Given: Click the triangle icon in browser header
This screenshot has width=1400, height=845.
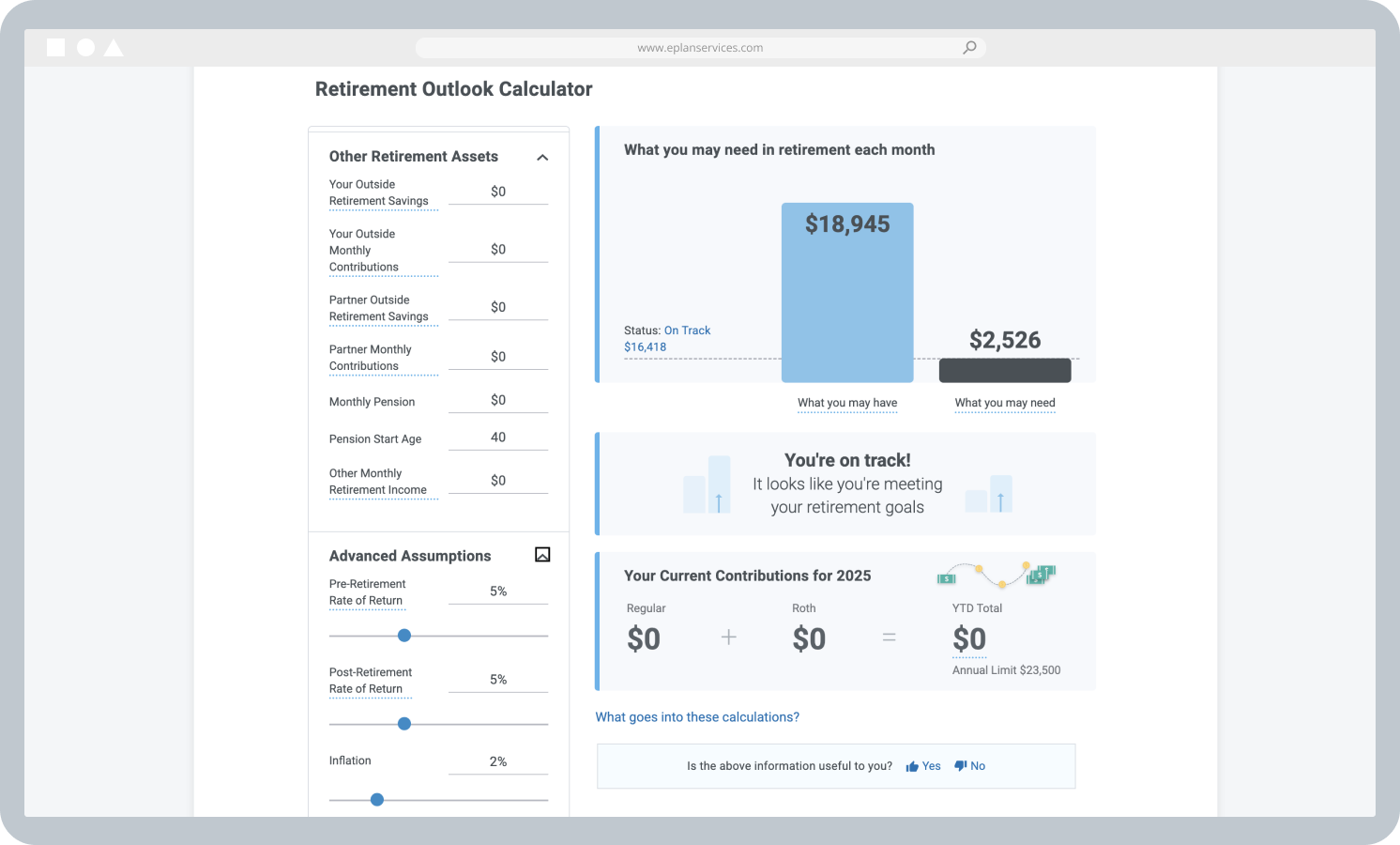Looking at the screenshot, I should [114, 48].
